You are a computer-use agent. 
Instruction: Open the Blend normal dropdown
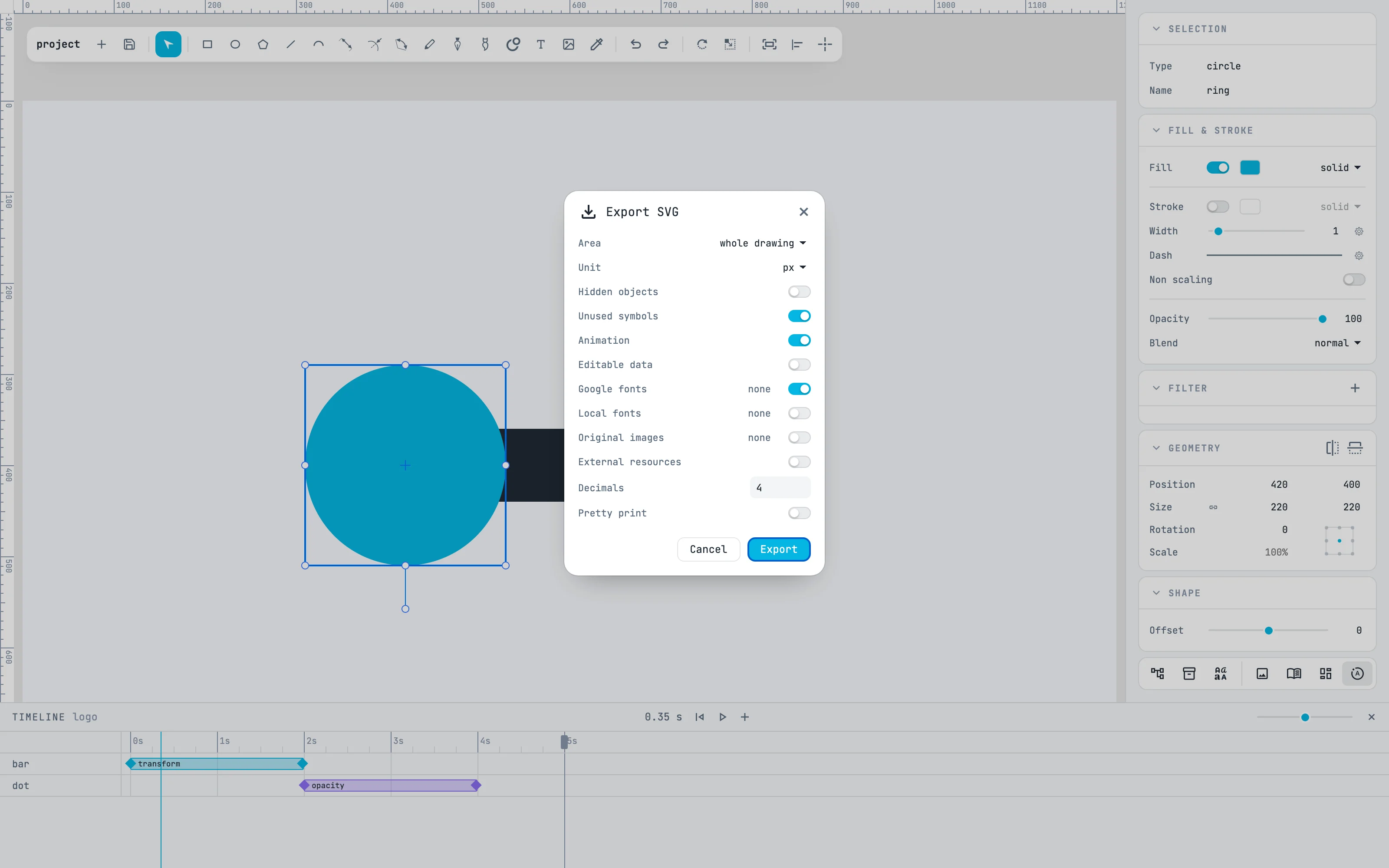1337,343
